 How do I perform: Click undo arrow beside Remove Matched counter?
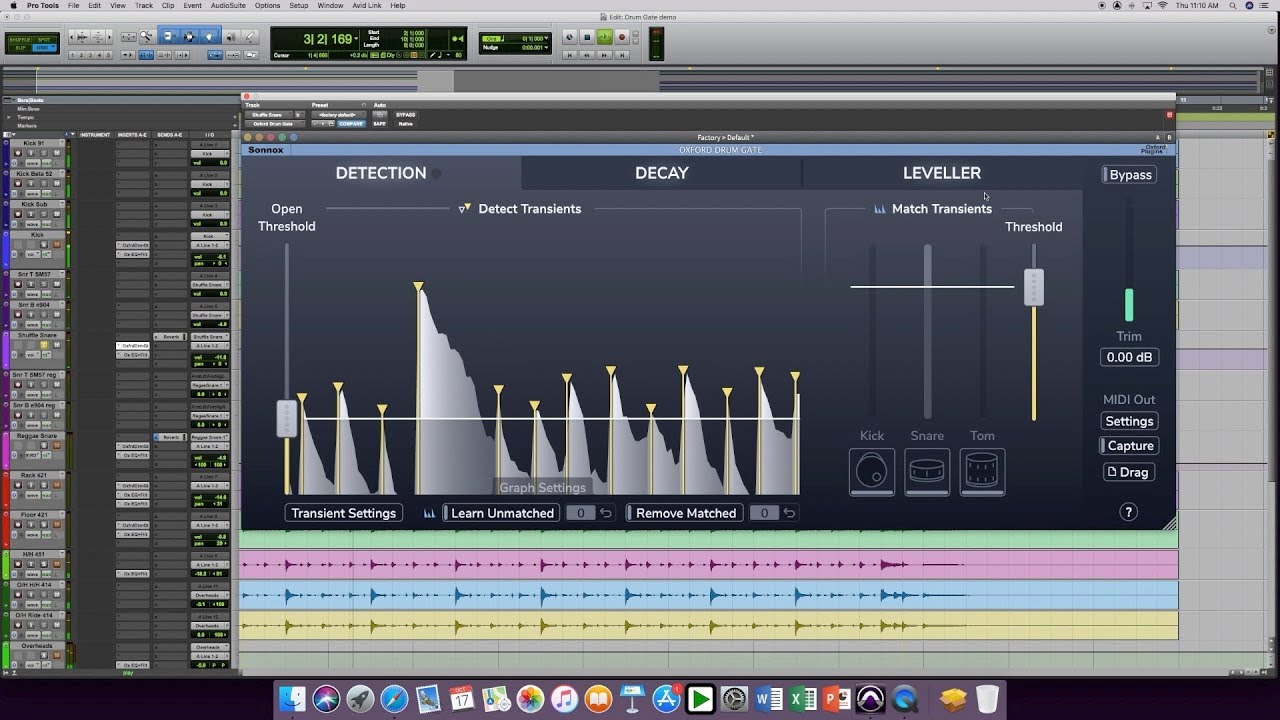pos(789,513)
